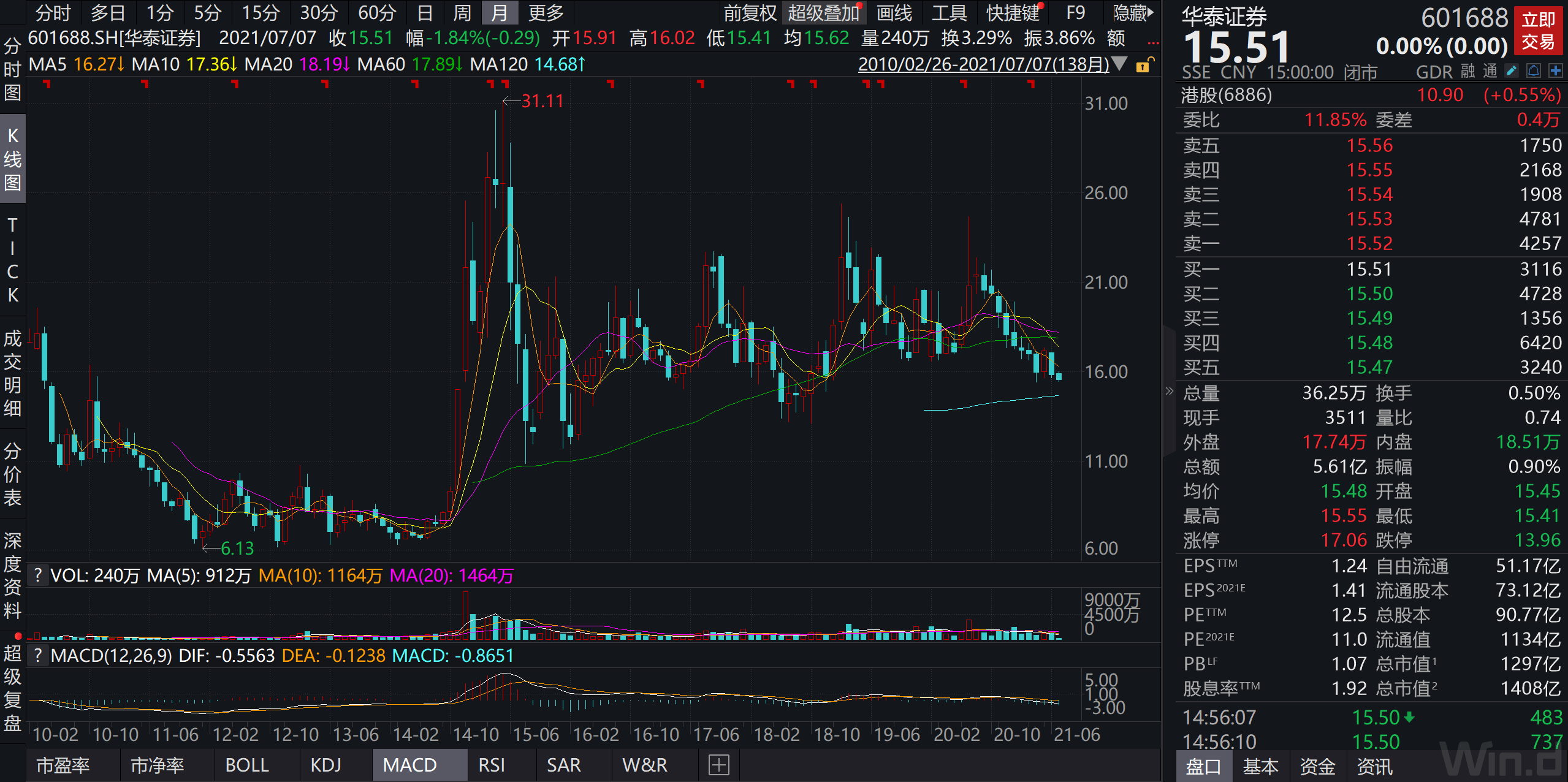Click the GDR tag
This screenshot has height=782, width=1568.
pos(1434,72)
